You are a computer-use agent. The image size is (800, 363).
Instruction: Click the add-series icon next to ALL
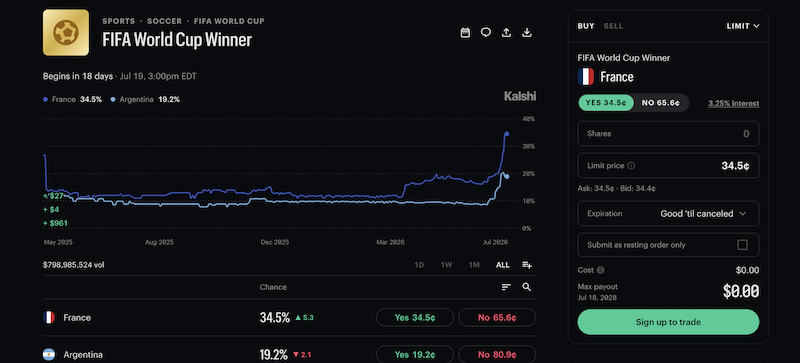tap(527, 265)
